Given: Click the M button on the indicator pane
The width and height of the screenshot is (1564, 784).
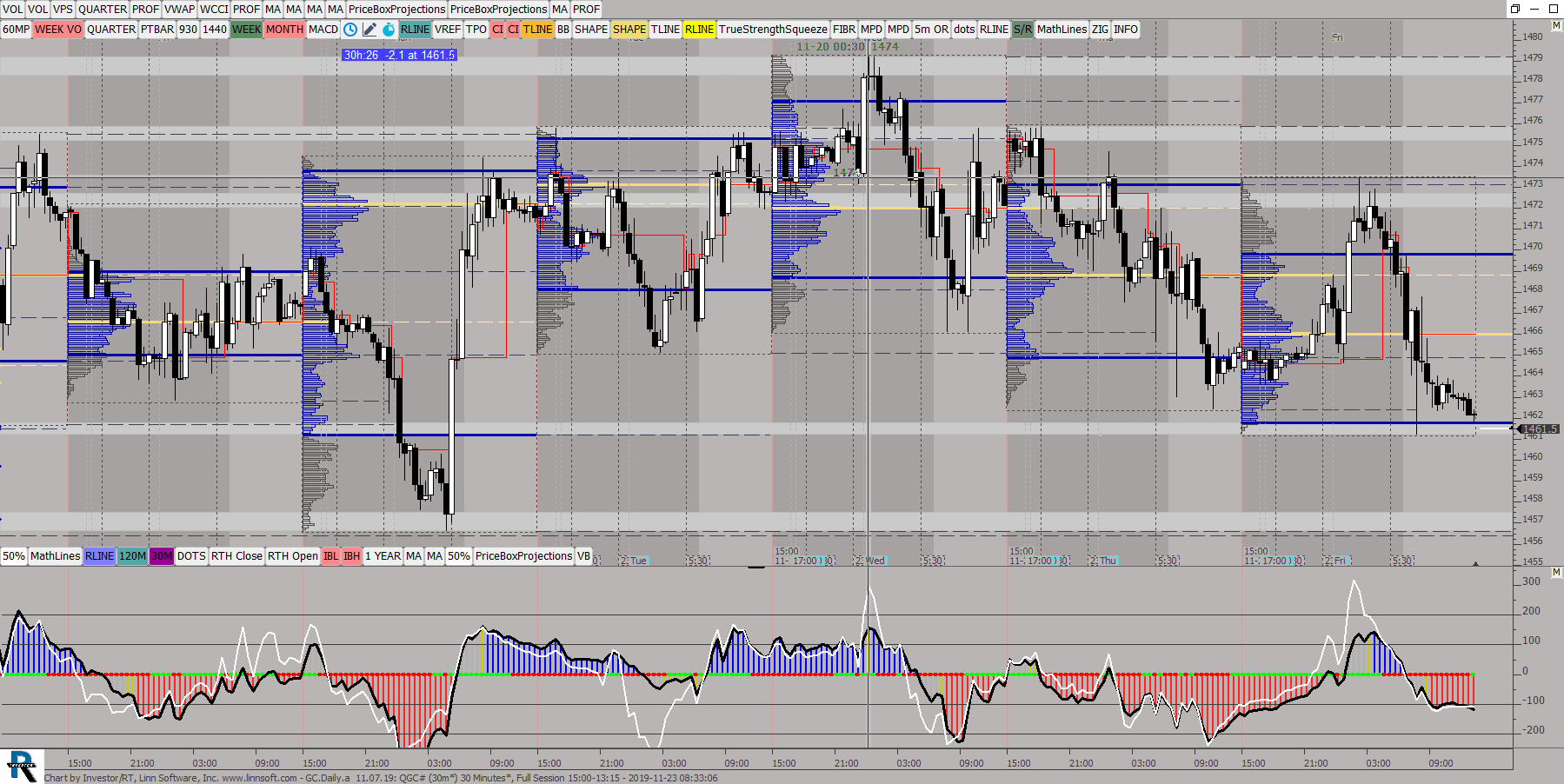Looking at the screenshot, I should (1556, 572).
